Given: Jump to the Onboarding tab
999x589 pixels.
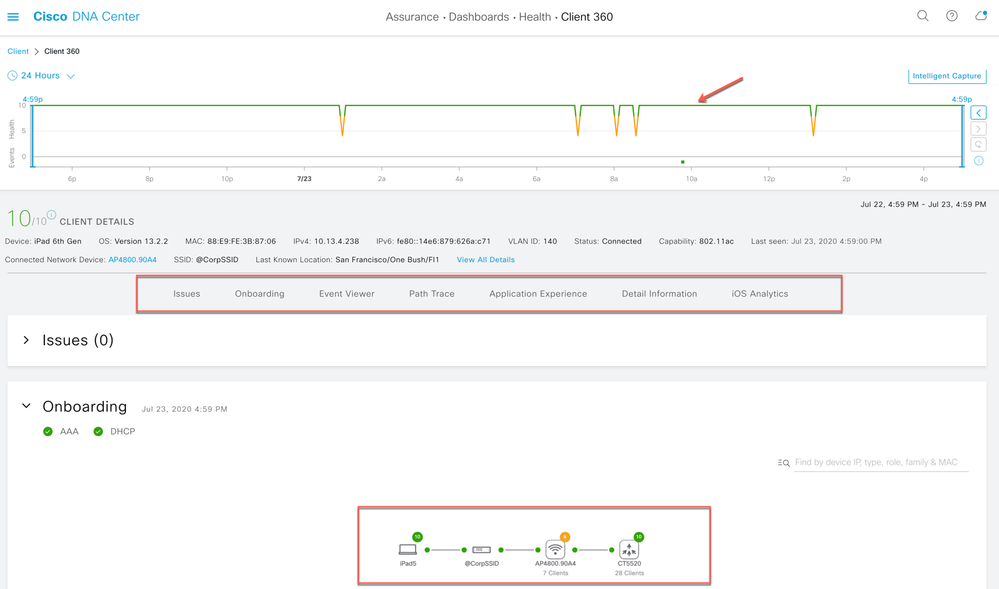Looking at the screenshot, I should (x=259, y=294).
